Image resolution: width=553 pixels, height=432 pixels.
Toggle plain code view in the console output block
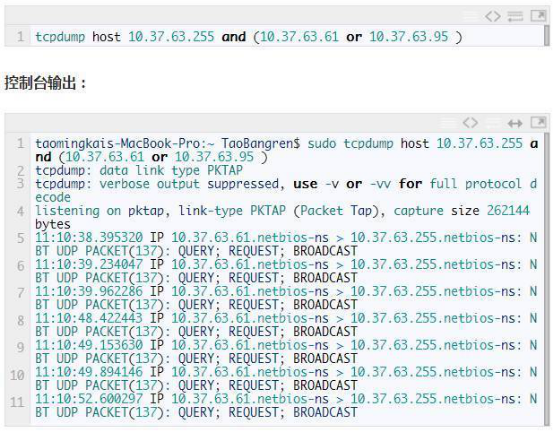coord(470,123)
